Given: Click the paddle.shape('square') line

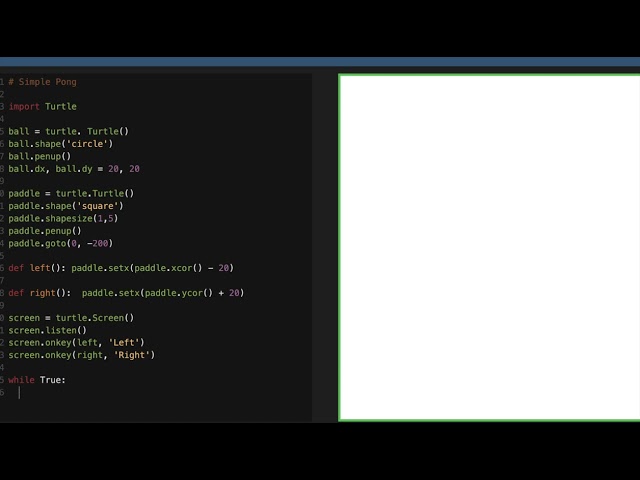Looking at the screenshot, I should [x=66, y=206].
